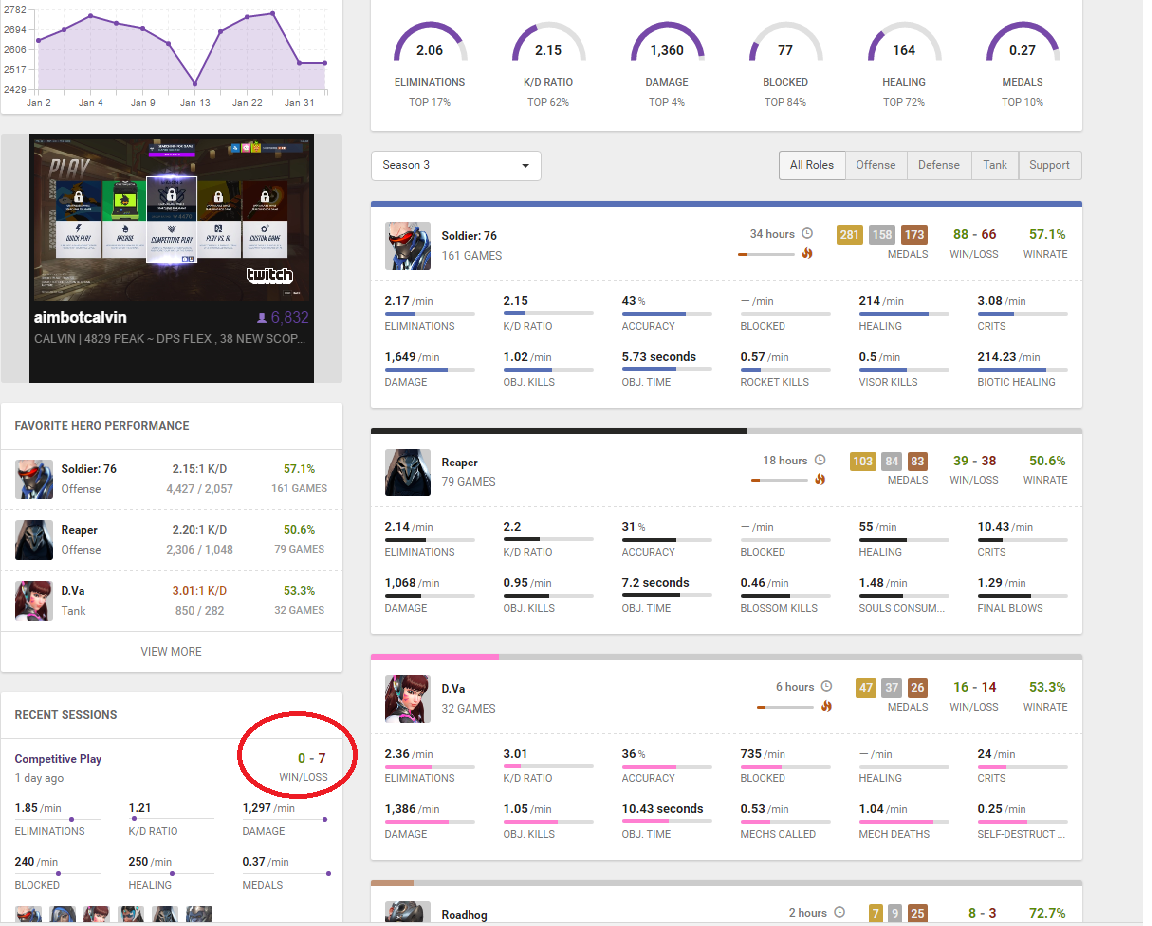The width and height of the screenshot is (1152, 926).
Task: Click the flame icon on D.Va card
Action: (827, 706)
